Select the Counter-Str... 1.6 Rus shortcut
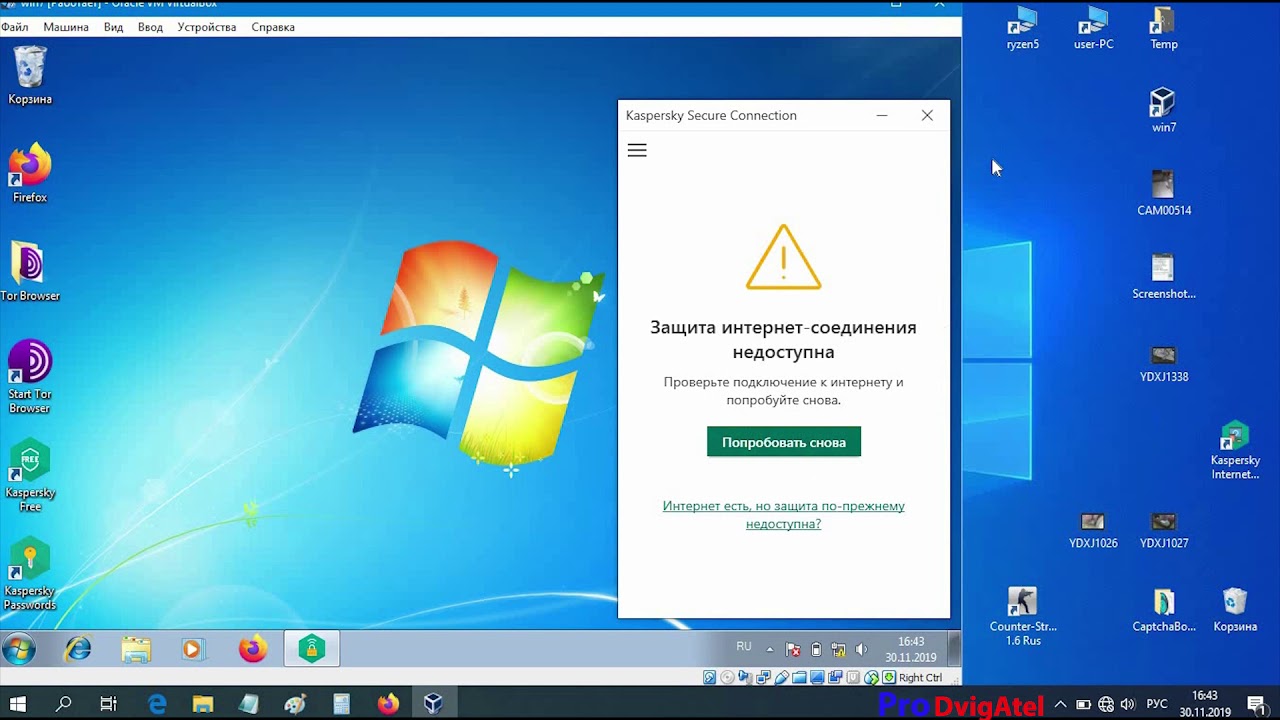The height and width of the screenshot is (720, 1280). point(1023,616)
